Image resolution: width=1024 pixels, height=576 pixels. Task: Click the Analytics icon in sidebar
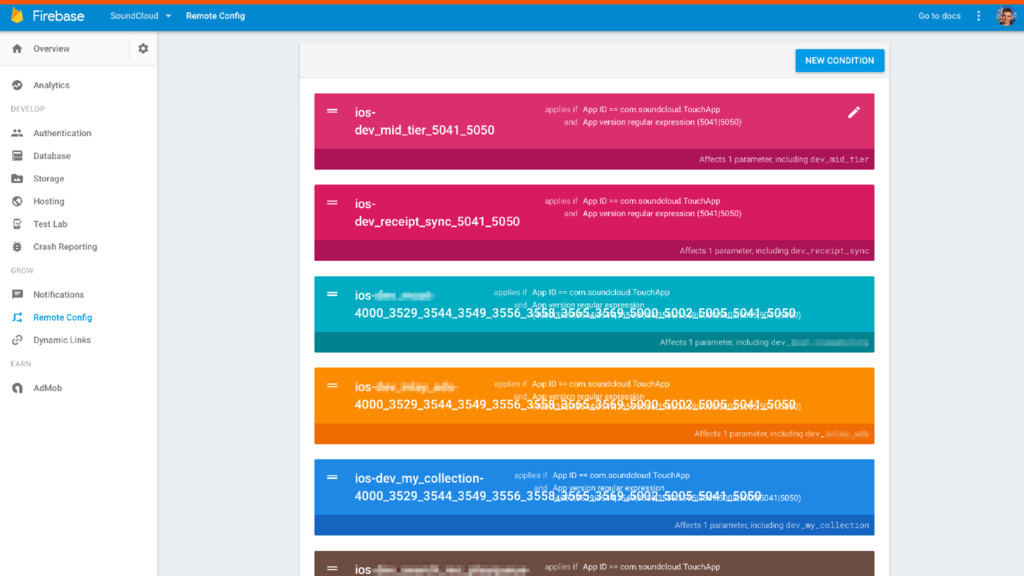(17, 85)
